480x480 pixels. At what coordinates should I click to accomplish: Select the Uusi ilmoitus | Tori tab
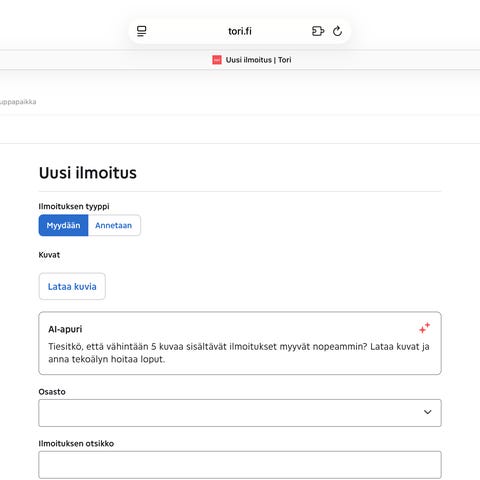(x=252, y=60)
